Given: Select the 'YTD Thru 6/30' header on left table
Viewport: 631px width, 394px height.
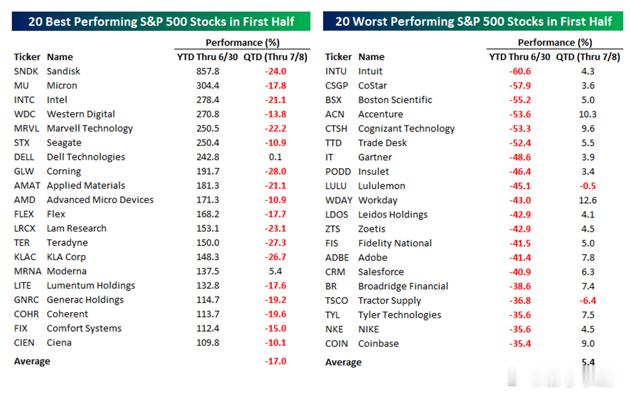Looking at the screenshot, I should [207, 57].
